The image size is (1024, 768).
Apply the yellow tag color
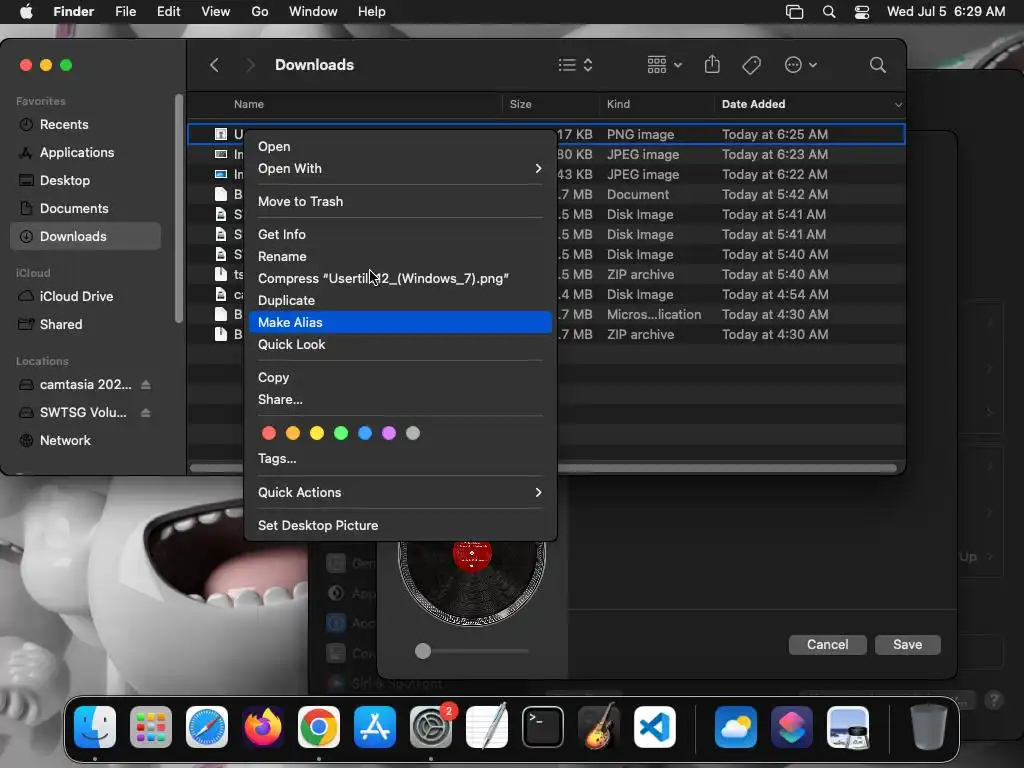tap(317, 433)
